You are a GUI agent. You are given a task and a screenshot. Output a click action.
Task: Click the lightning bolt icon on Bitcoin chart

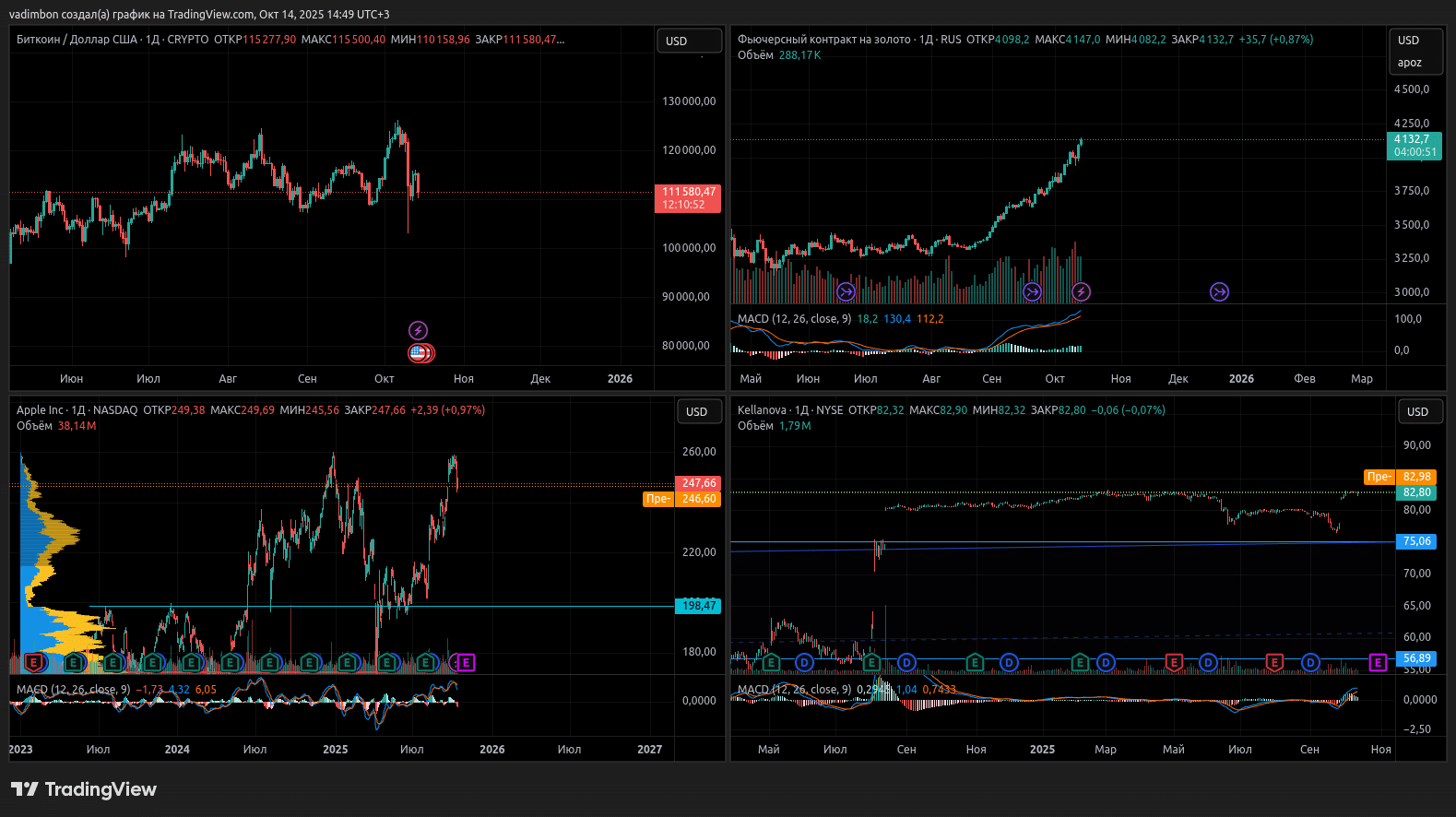(x=418, y=330)
